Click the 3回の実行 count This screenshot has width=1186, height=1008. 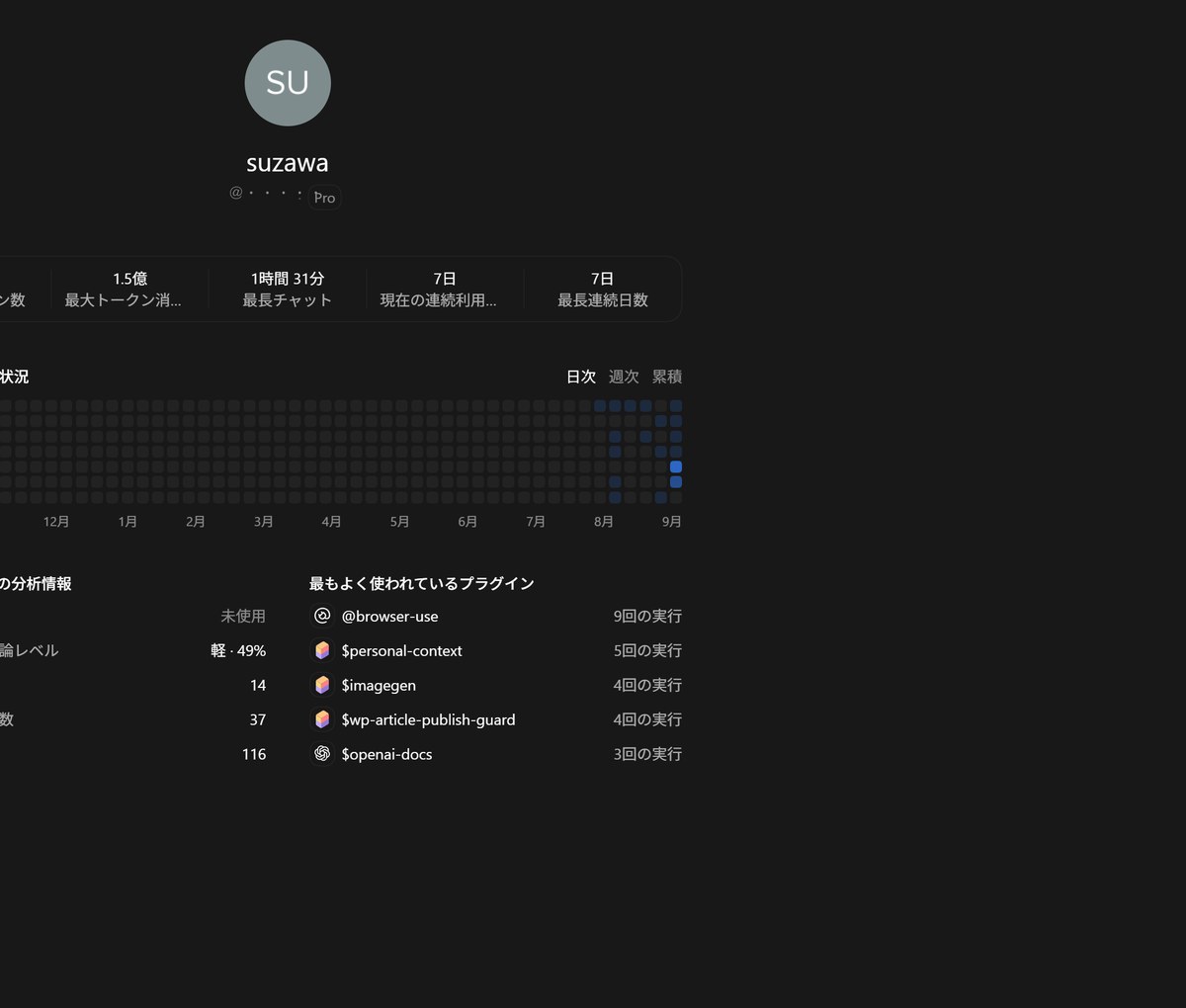point(647,754)
